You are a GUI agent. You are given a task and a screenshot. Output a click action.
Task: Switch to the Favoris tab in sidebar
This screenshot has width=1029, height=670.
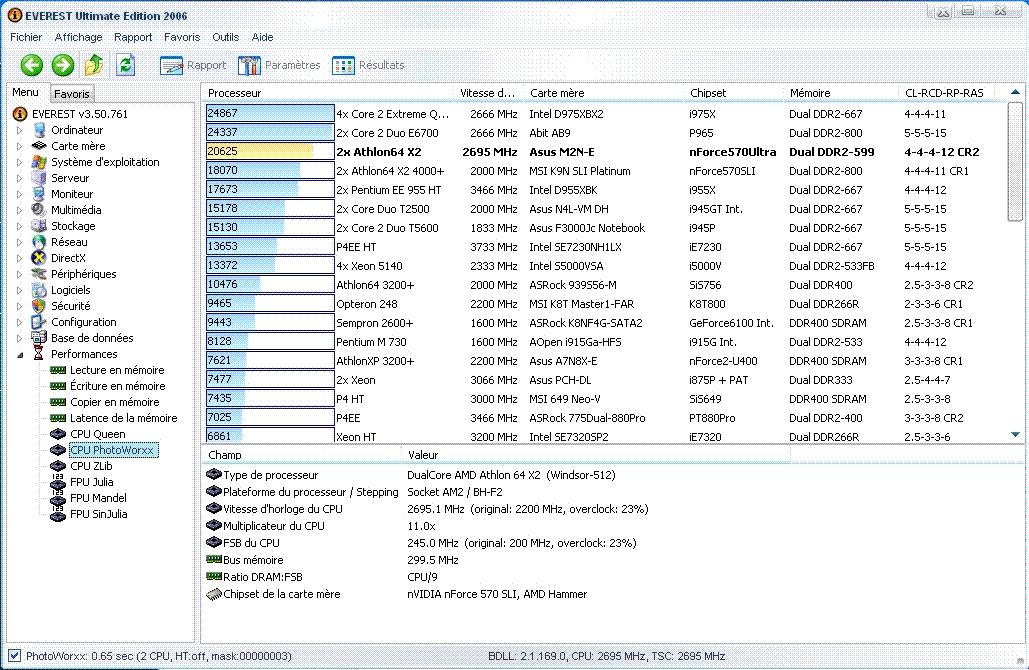(x=72, y=94)
